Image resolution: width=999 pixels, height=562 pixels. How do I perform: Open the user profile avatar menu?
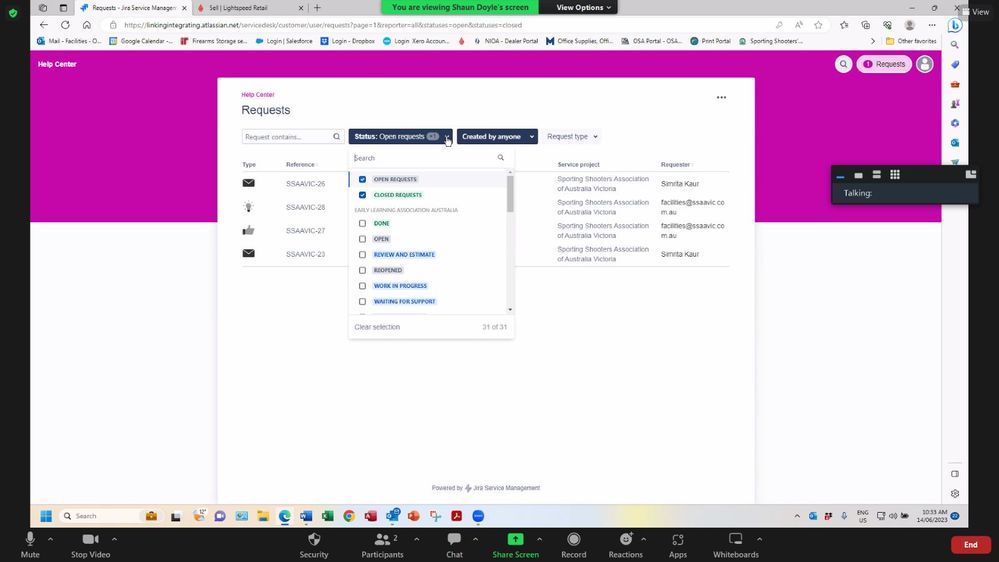coord(924,64)
